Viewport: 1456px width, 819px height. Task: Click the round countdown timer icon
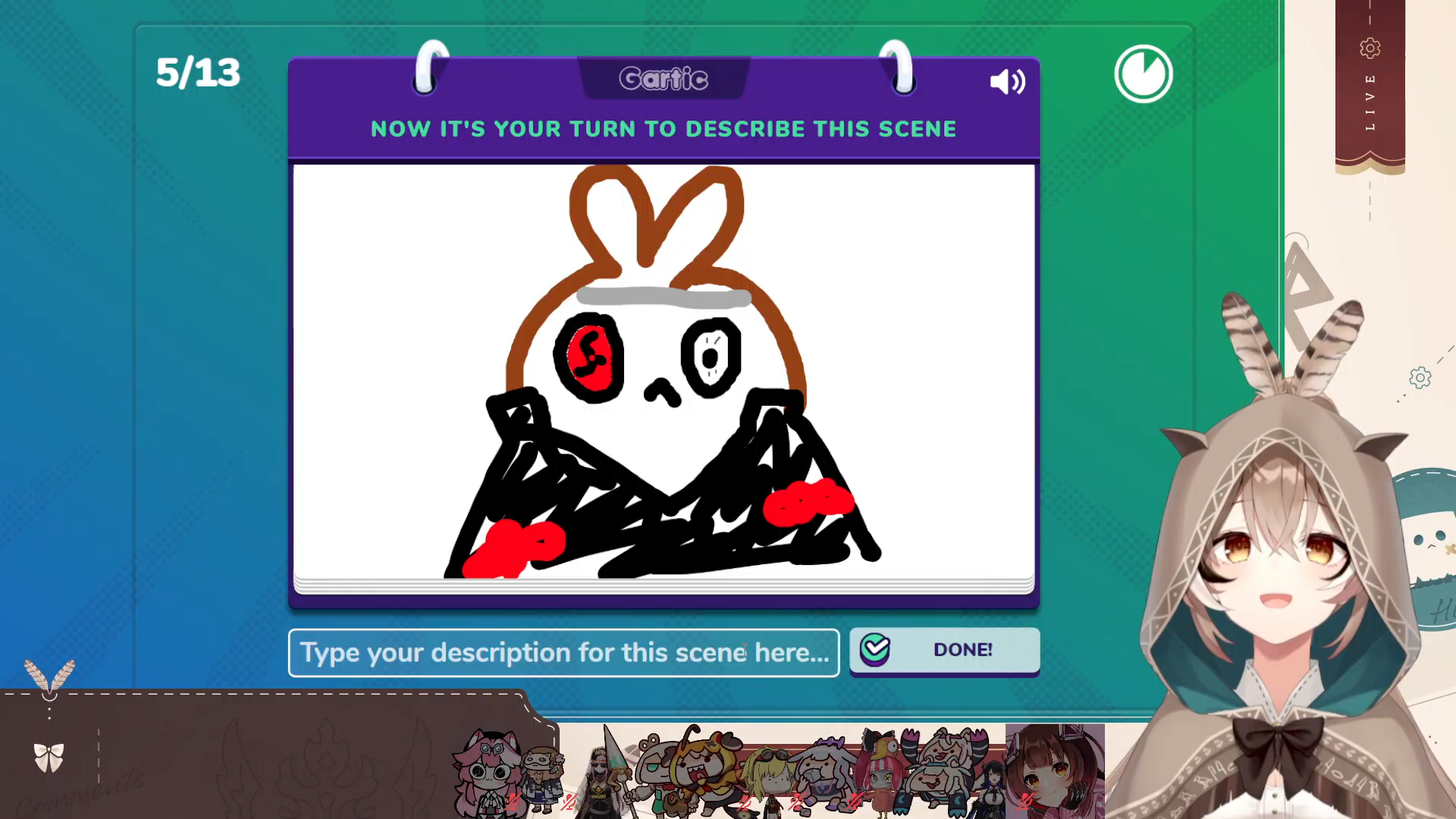[x=1144, y=74]
